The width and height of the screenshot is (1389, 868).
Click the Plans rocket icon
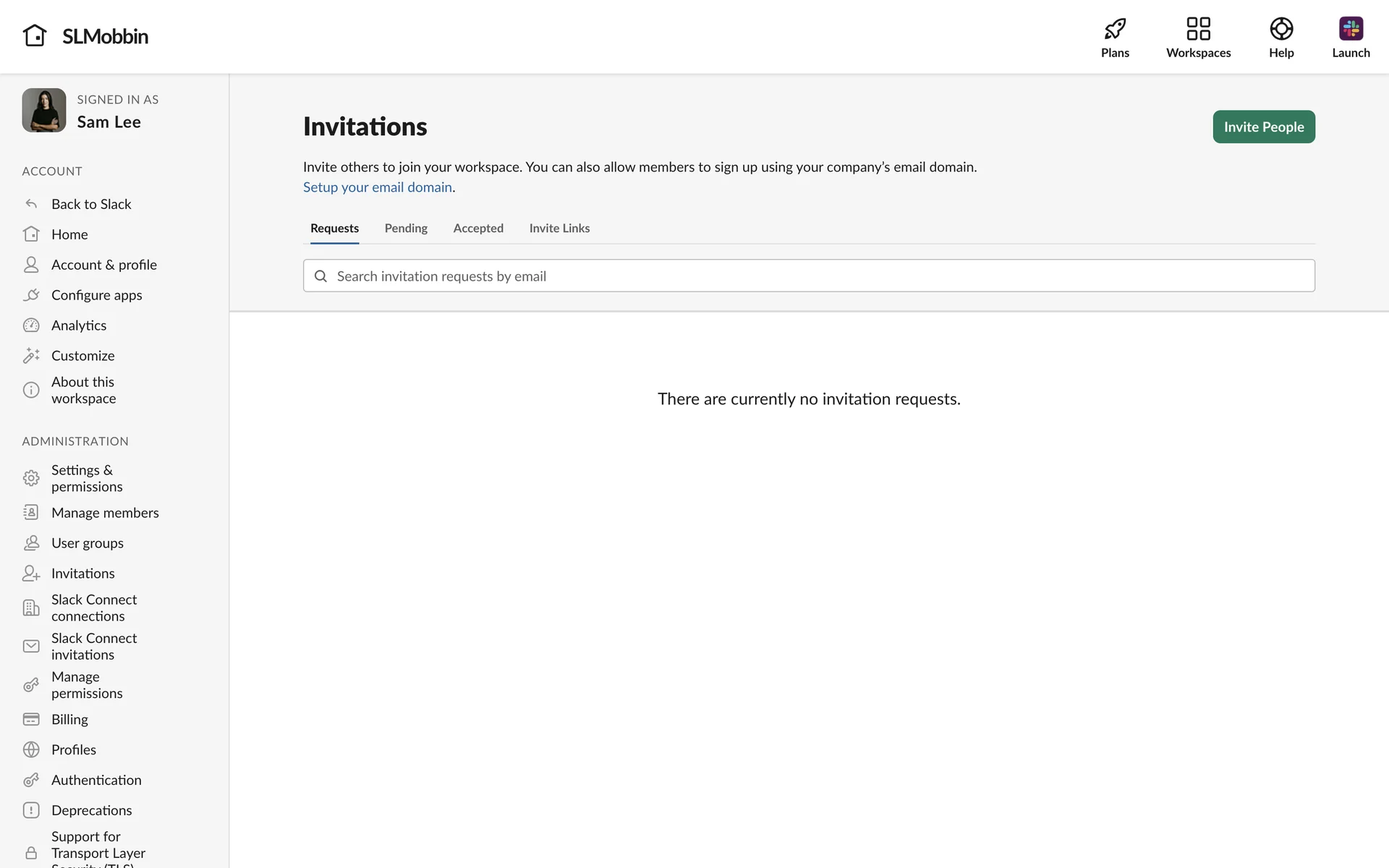click(x=1115, y=29)
